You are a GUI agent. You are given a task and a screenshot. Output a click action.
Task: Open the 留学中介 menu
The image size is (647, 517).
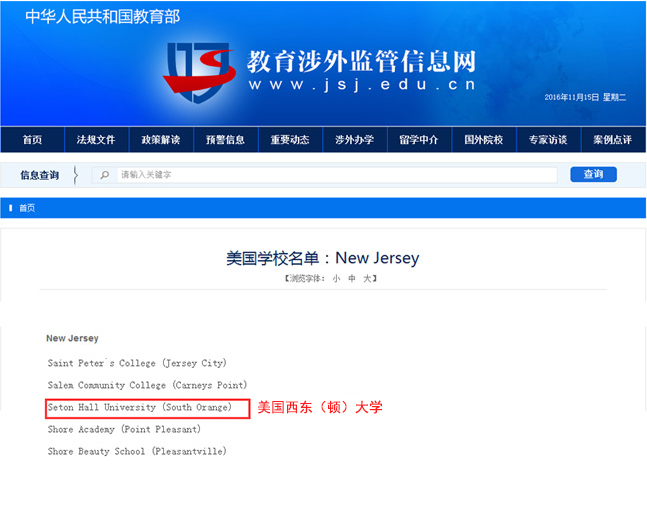coord(418,140)
